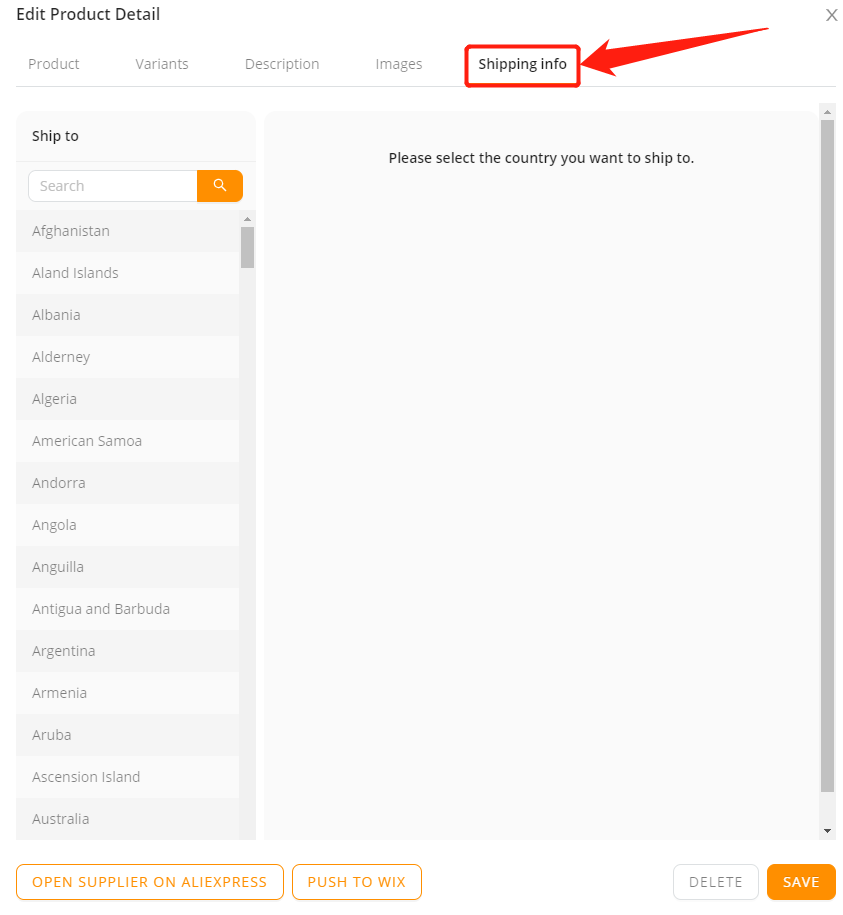Select Andorra in Ship to list

(128, 483)
